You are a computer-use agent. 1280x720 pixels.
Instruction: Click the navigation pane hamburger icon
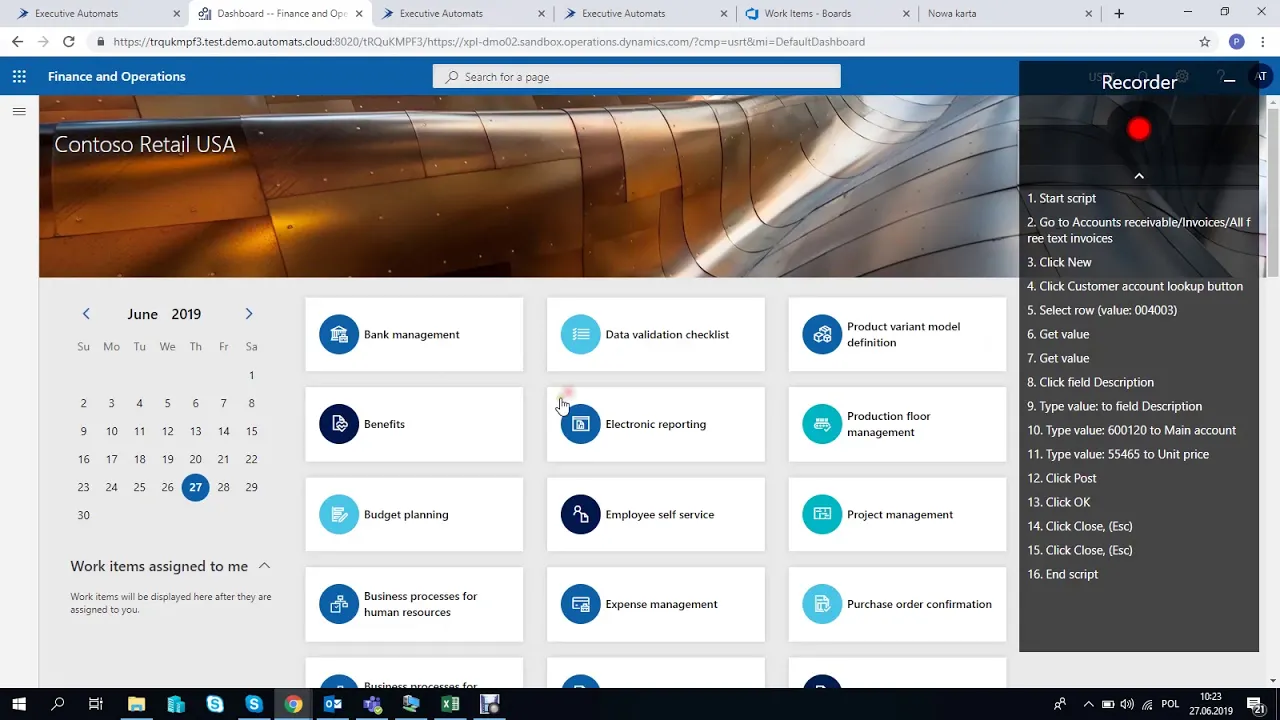[x=18, y=111]
